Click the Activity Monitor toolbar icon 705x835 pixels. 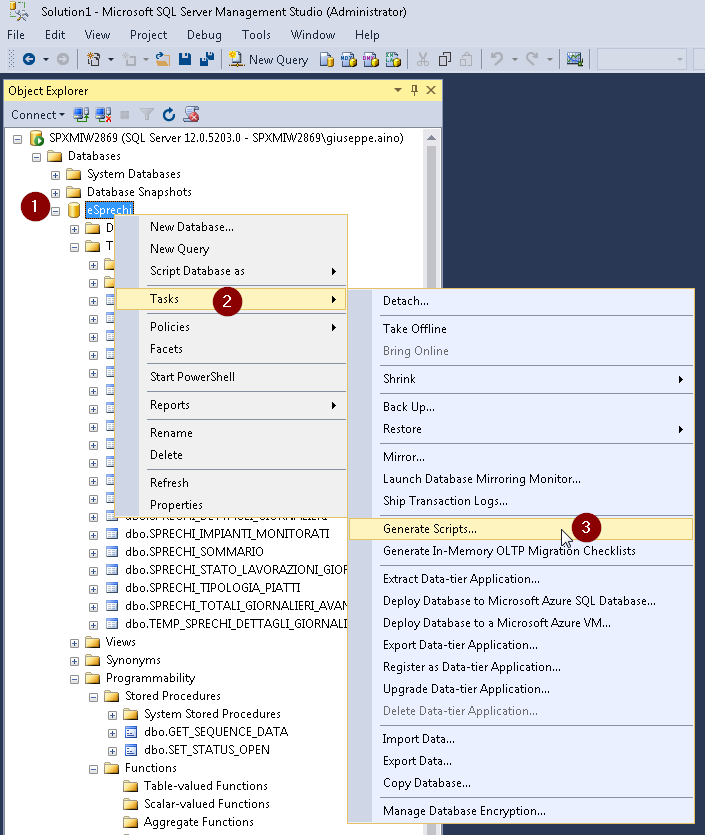[574, 60]
